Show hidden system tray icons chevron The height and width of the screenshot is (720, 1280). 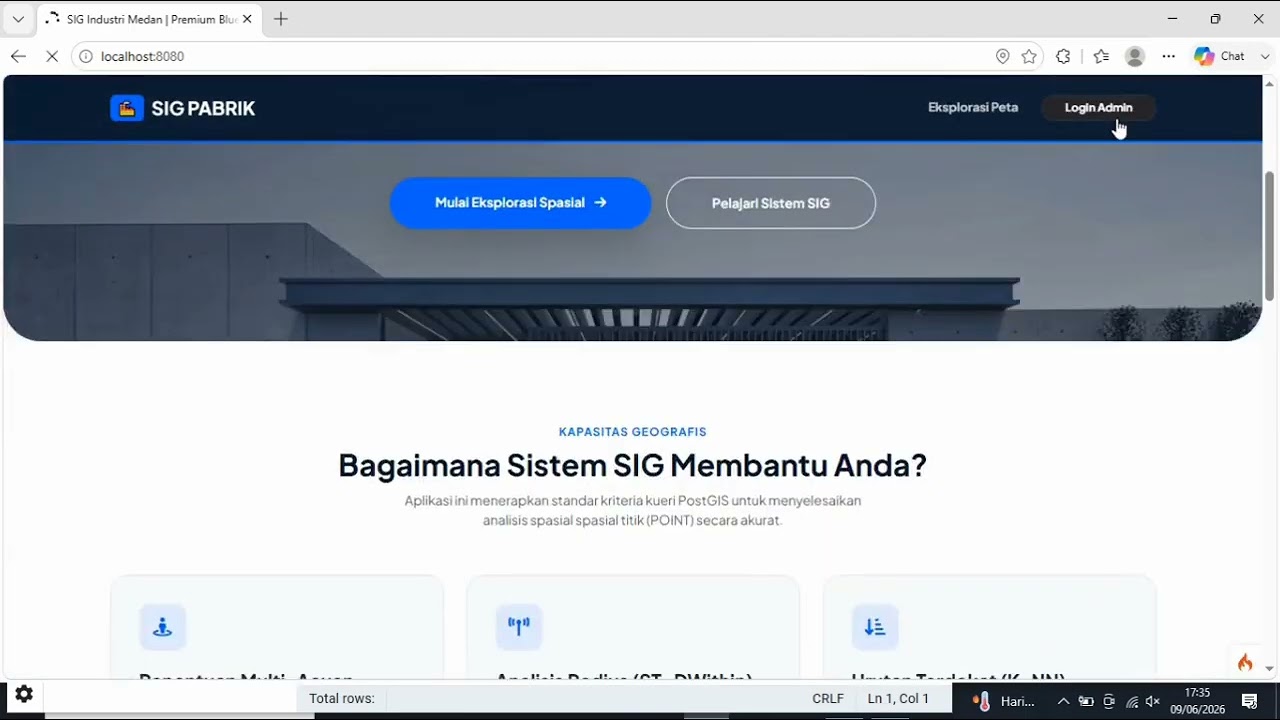[1063, 701]
